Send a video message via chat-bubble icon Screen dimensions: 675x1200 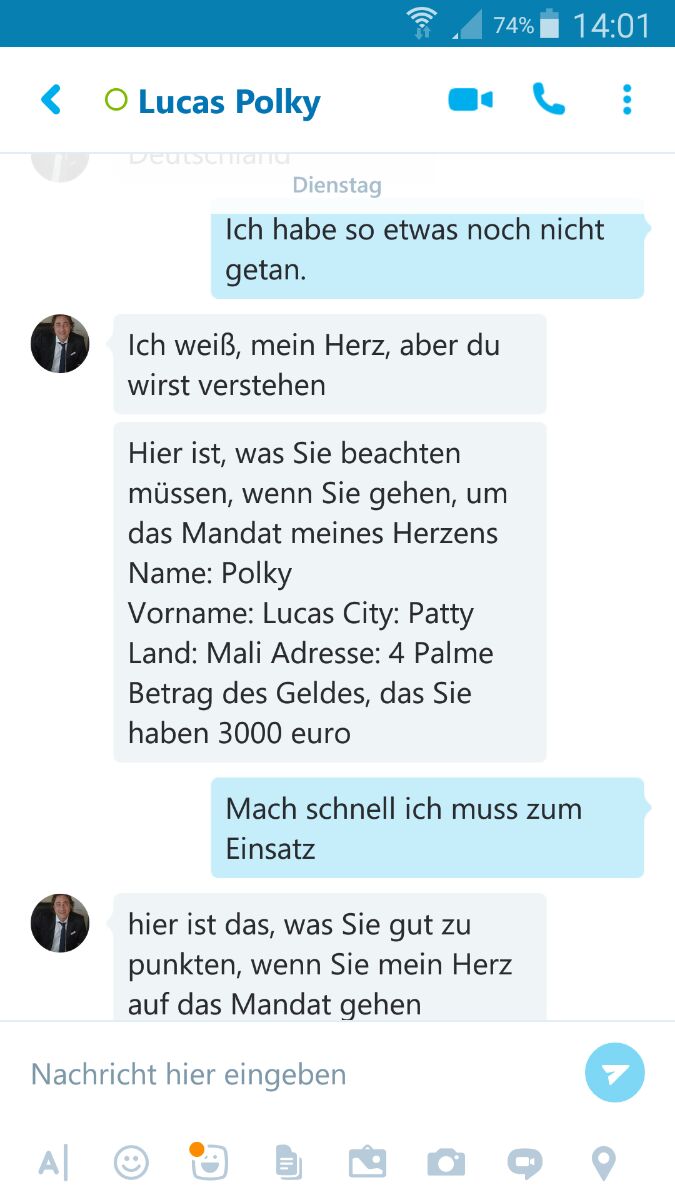525,1163
